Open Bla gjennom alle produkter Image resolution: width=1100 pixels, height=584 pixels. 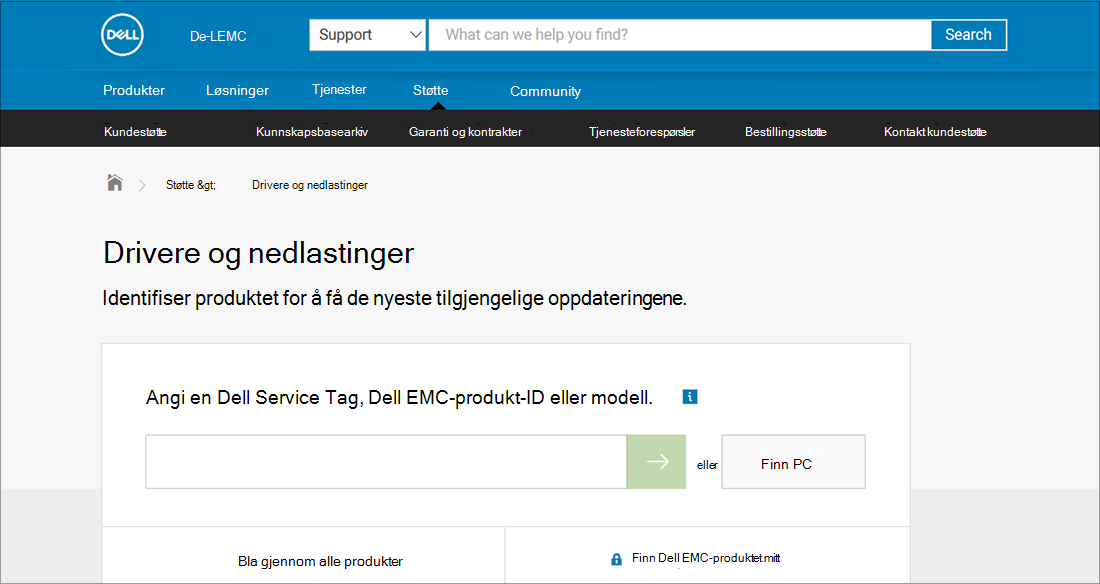click(321, 562)
